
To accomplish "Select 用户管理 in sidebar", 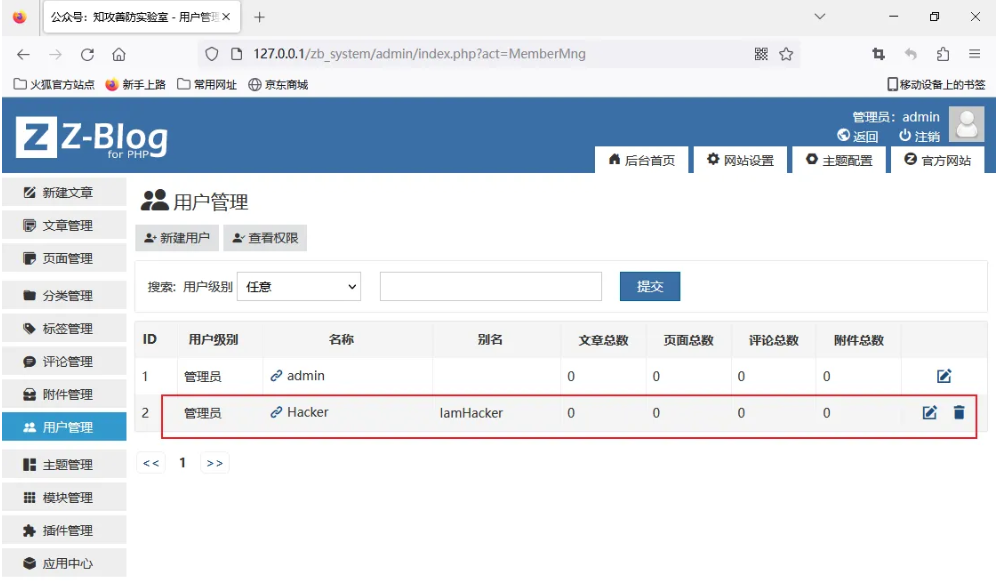I will click(x=64, y=428).
